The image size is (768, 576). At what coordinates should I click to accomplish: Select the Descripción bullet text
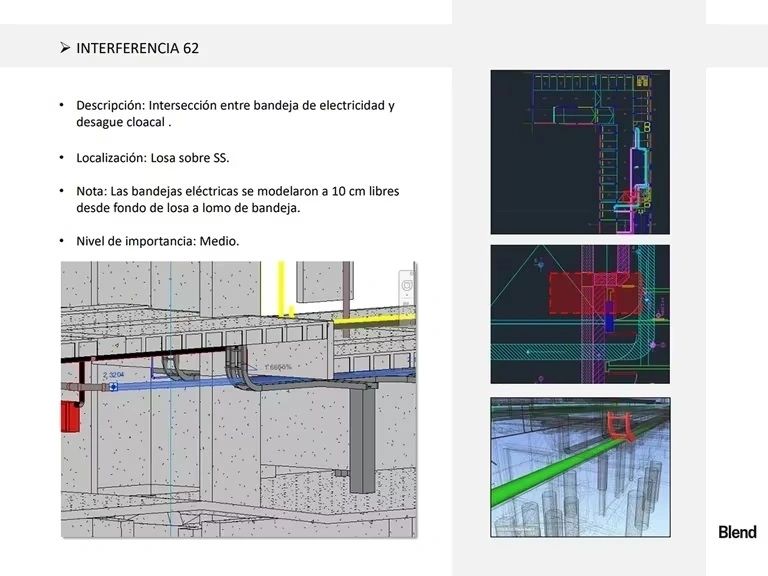236,114
